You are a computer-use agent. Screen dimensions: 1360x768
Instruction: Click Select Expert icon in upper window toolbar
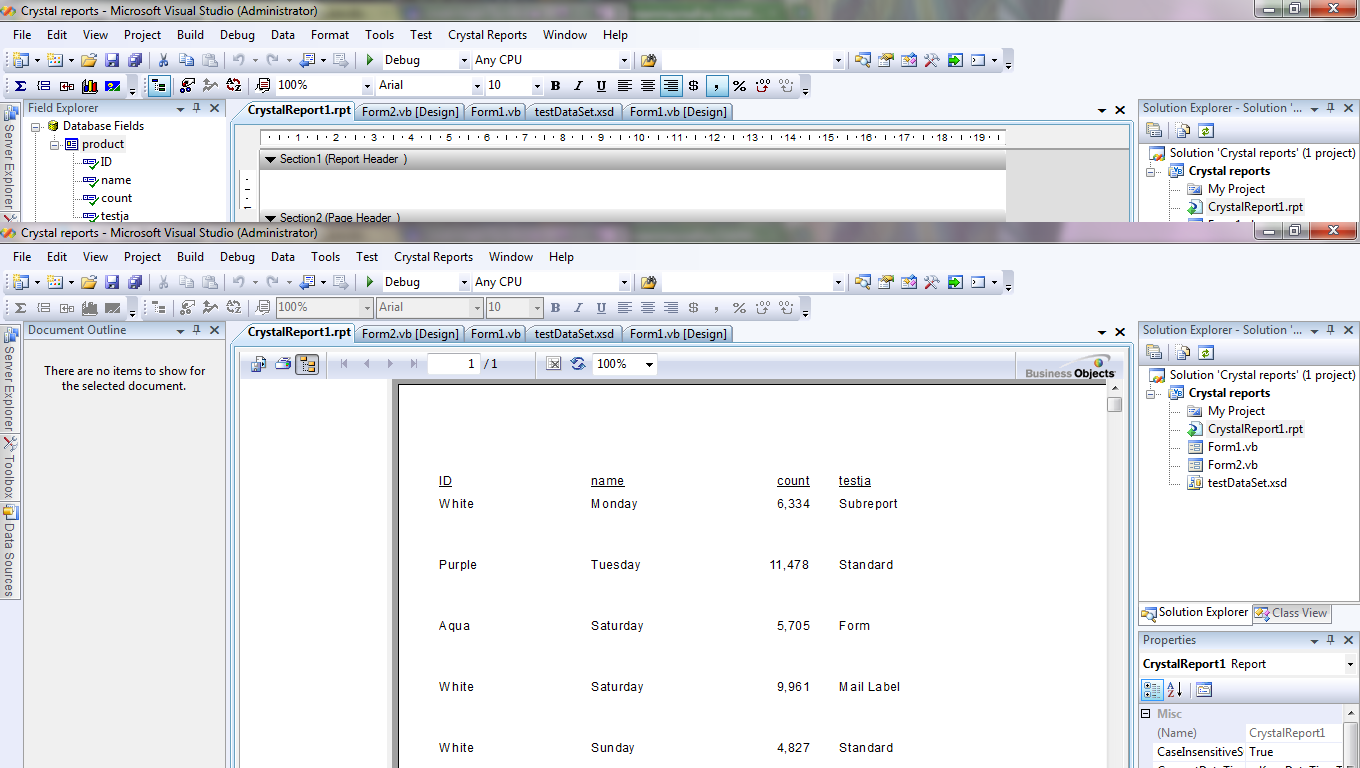coord(187,86)
